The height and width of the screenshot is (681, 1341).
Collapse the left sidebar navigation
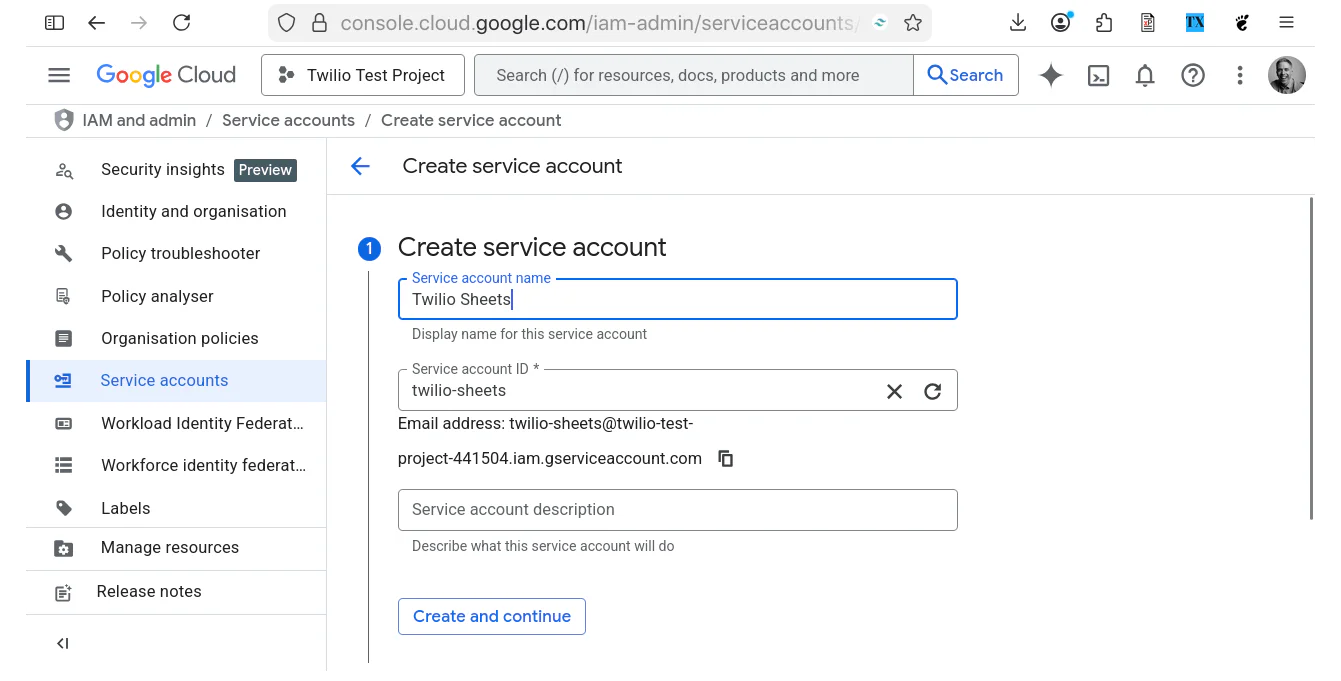coord(62,643)
